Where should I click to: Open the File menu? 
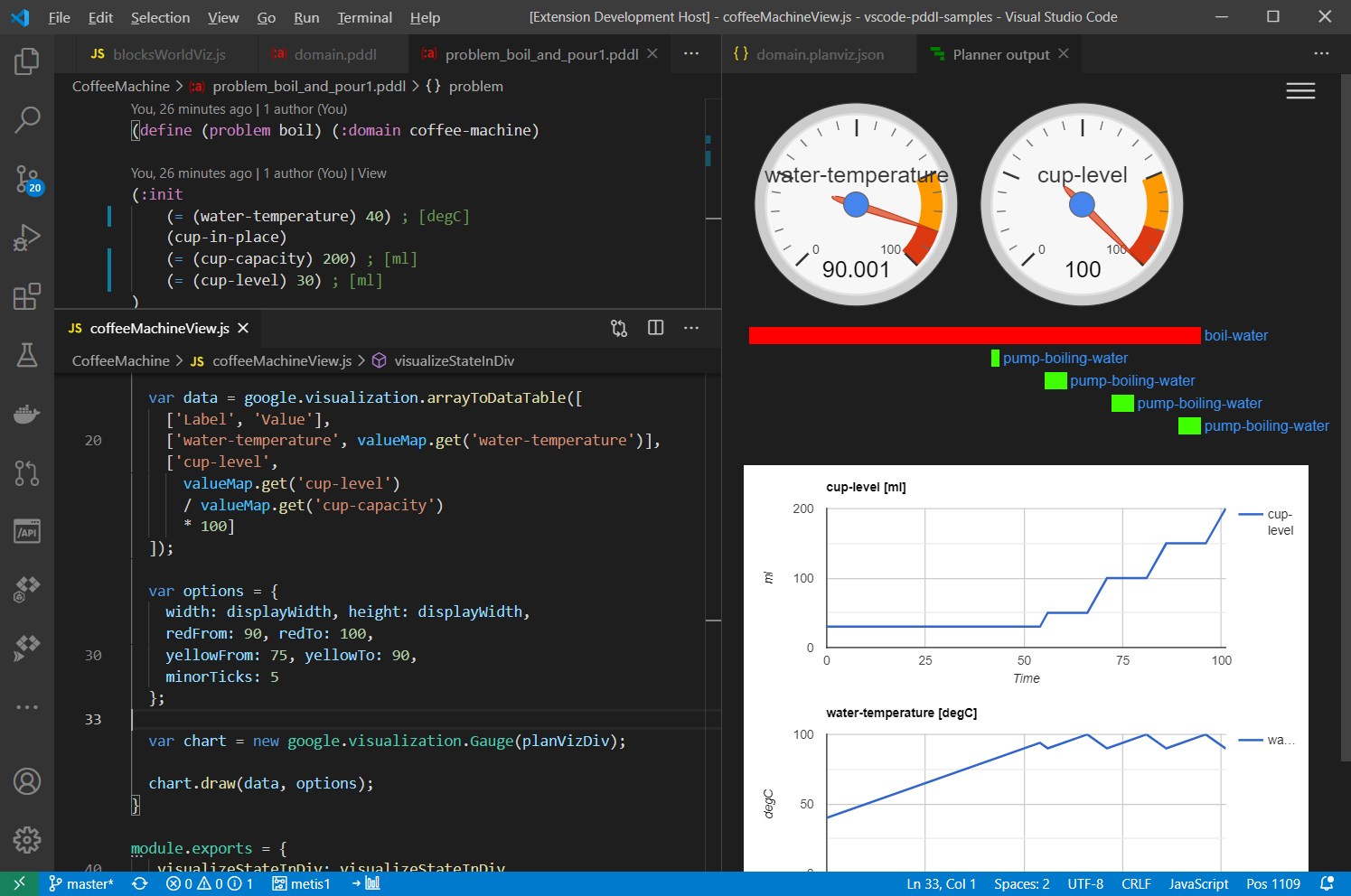point(60,17)
